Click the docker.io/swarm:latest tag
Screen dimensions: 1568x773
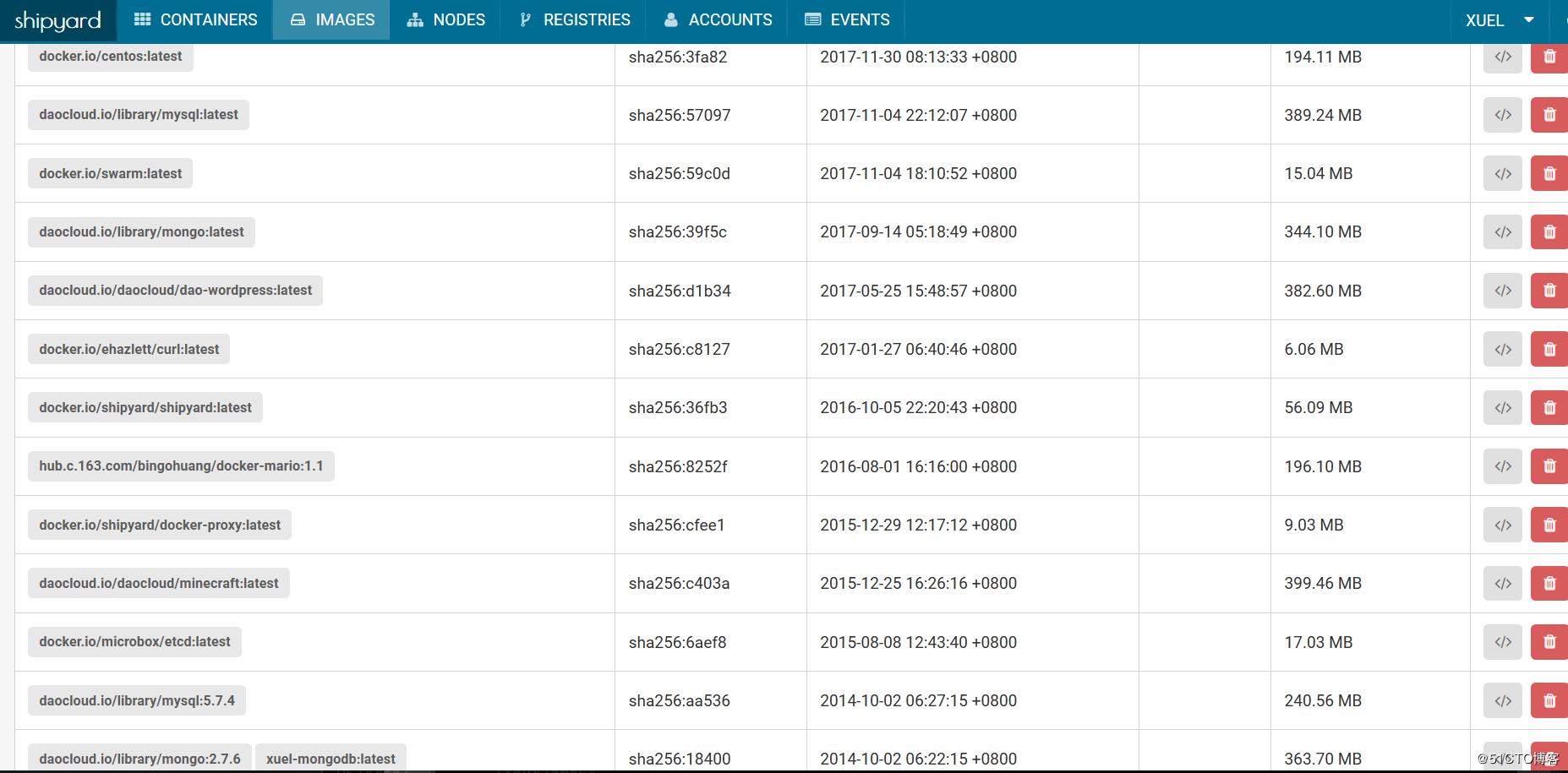(111, 173)
